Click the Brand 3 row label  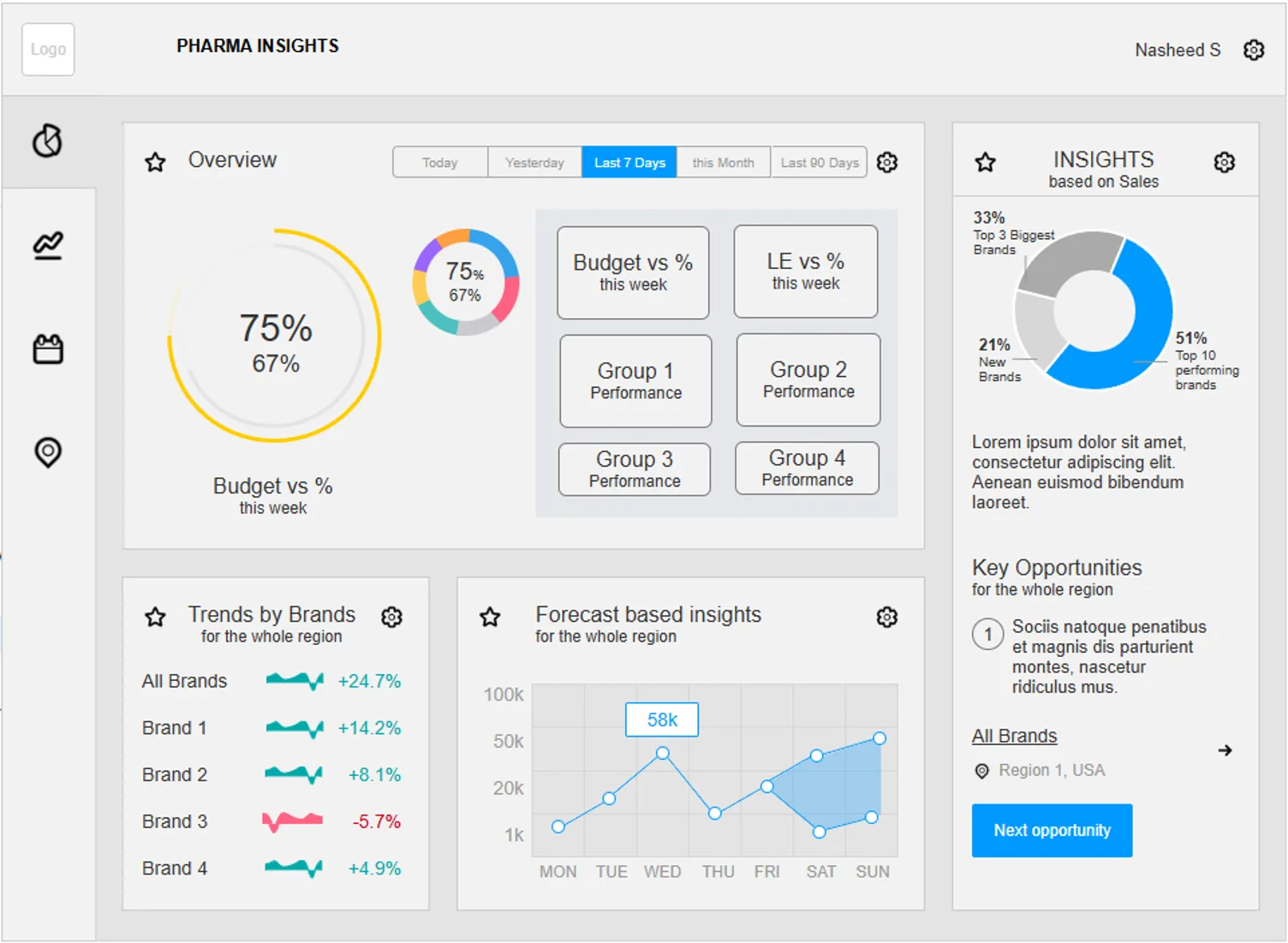(x=175, y=821)
